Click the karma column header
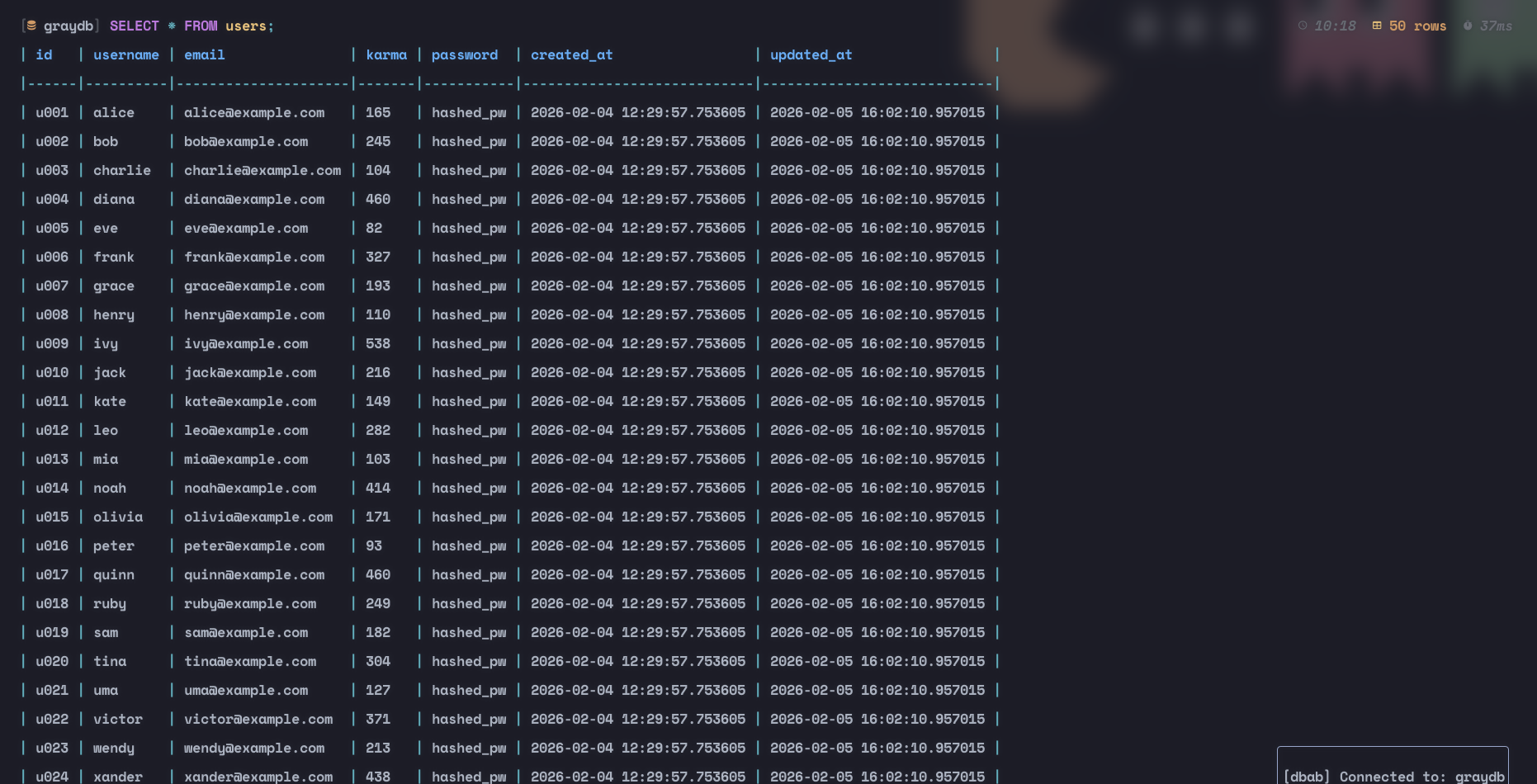1537x784 pixels. point(386,54)
